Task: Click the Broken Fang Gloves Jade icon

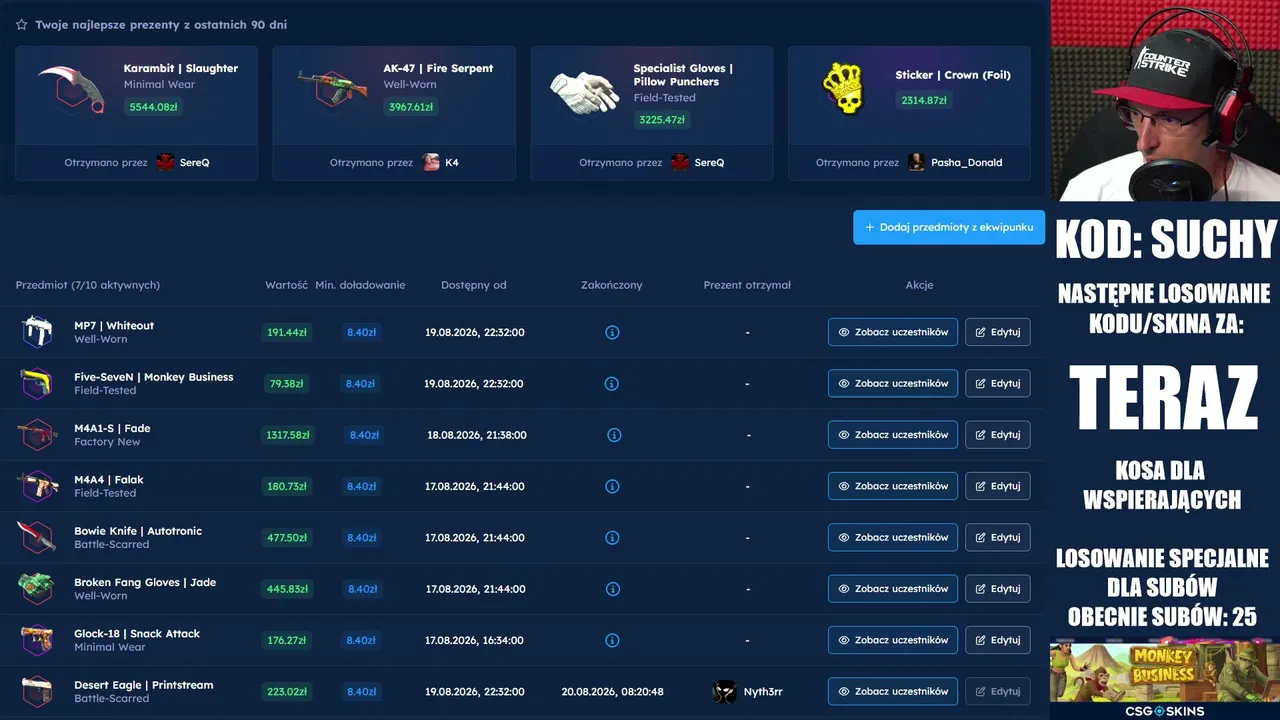Action: click(37, 589)
